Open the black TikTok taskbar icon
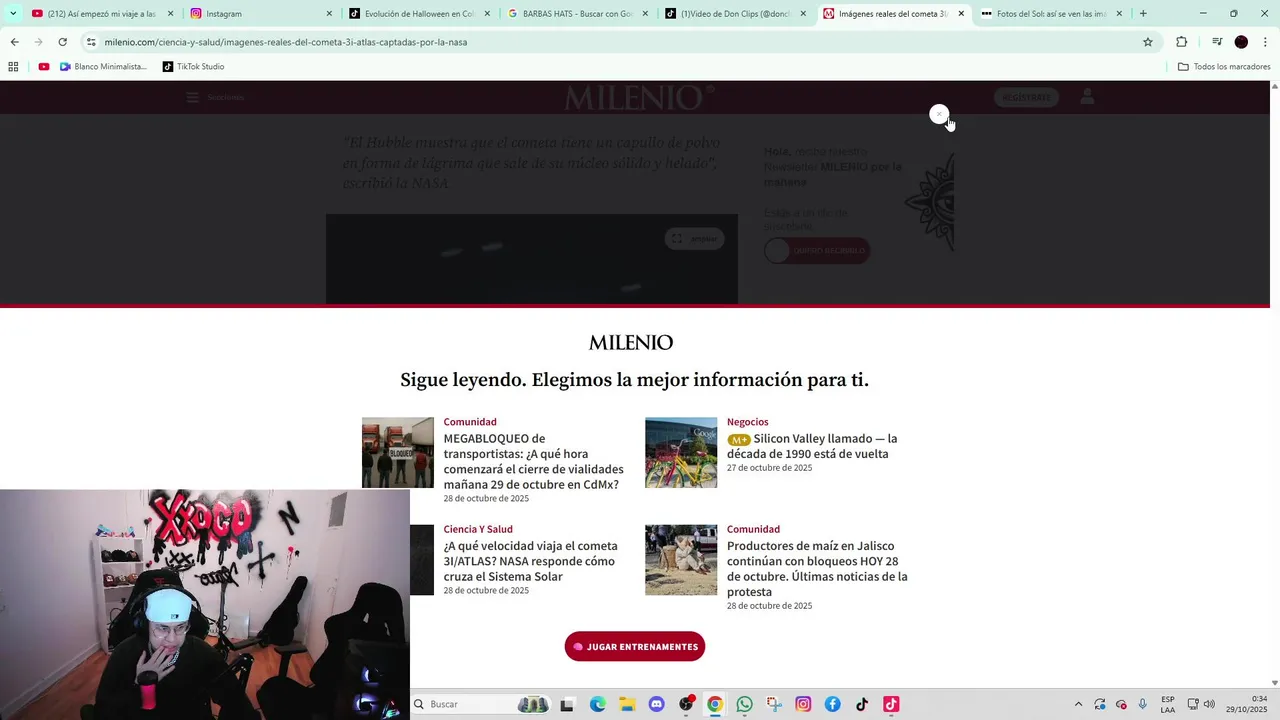Image resolution: width=1280 pixels, height=720 pixels. [862, 704]
